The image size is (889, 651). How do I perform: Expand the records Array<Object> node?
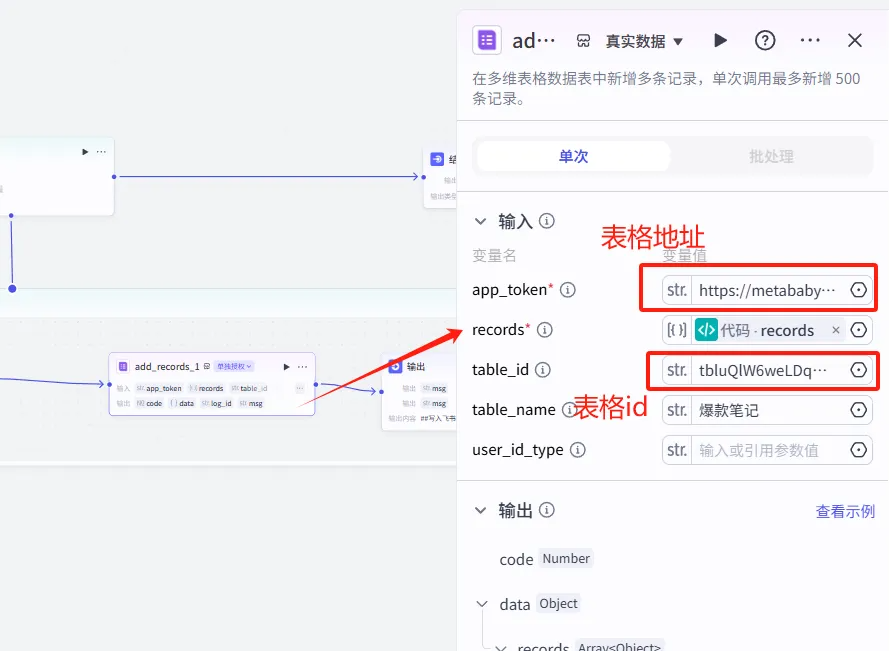pyautogui.click(x=501, y=647)
